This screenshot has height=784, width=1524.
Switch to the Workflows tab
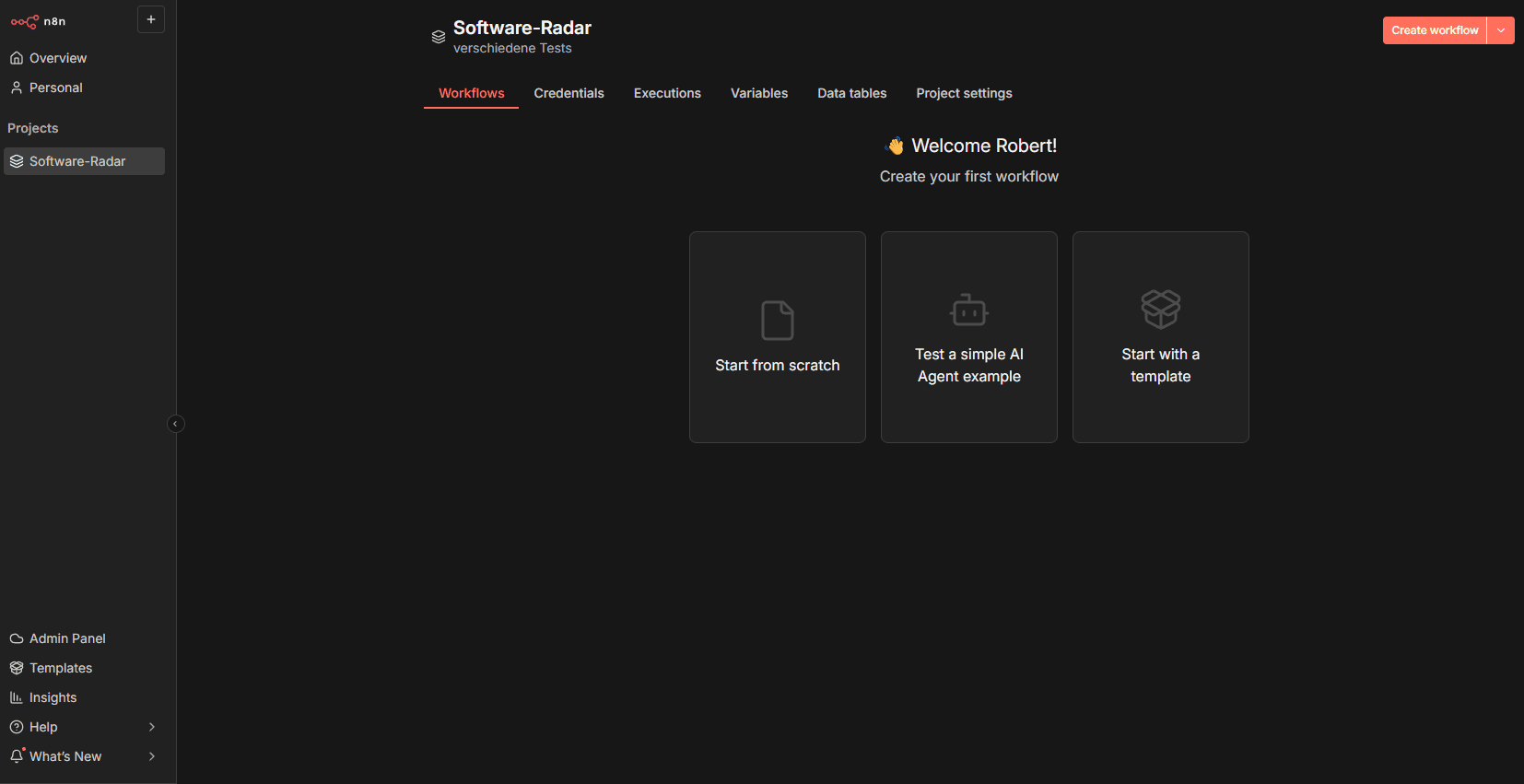click(471, 93)
